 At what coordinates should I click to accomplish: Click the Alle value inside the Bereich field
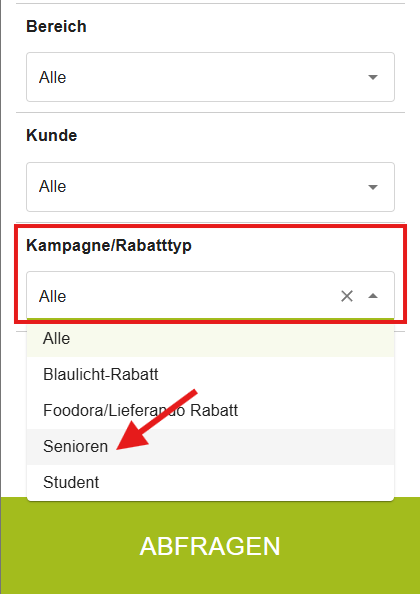(x=52, y=77)
